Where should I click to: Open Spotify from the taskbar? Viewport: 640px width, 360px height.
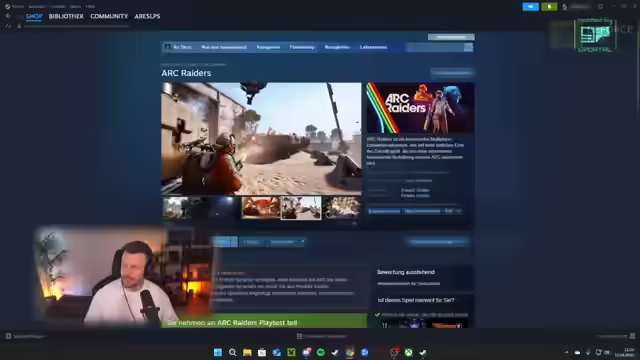click(320, 352)
